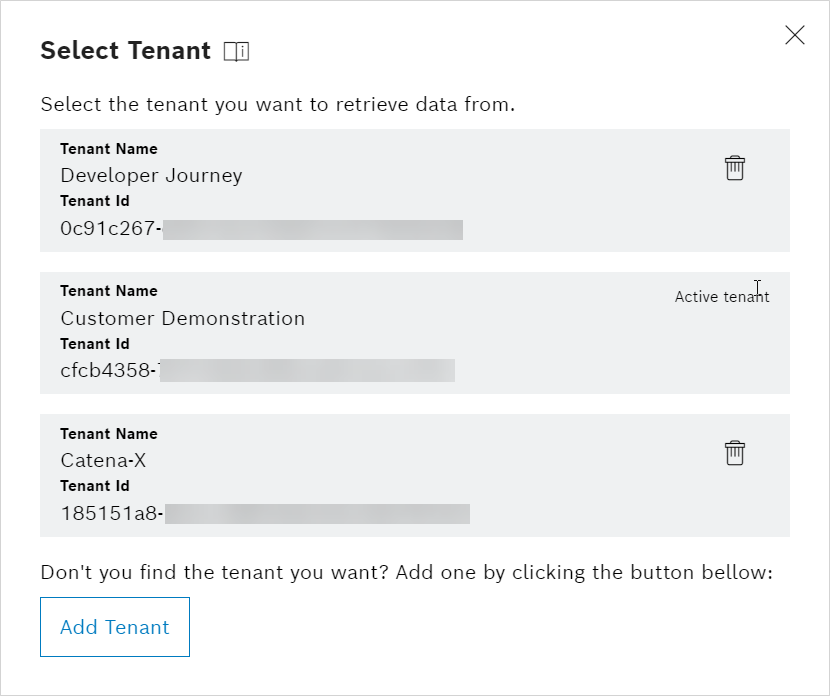Pick the Catena-X tenant name
The image size is (830, 696).
(104, 461)
